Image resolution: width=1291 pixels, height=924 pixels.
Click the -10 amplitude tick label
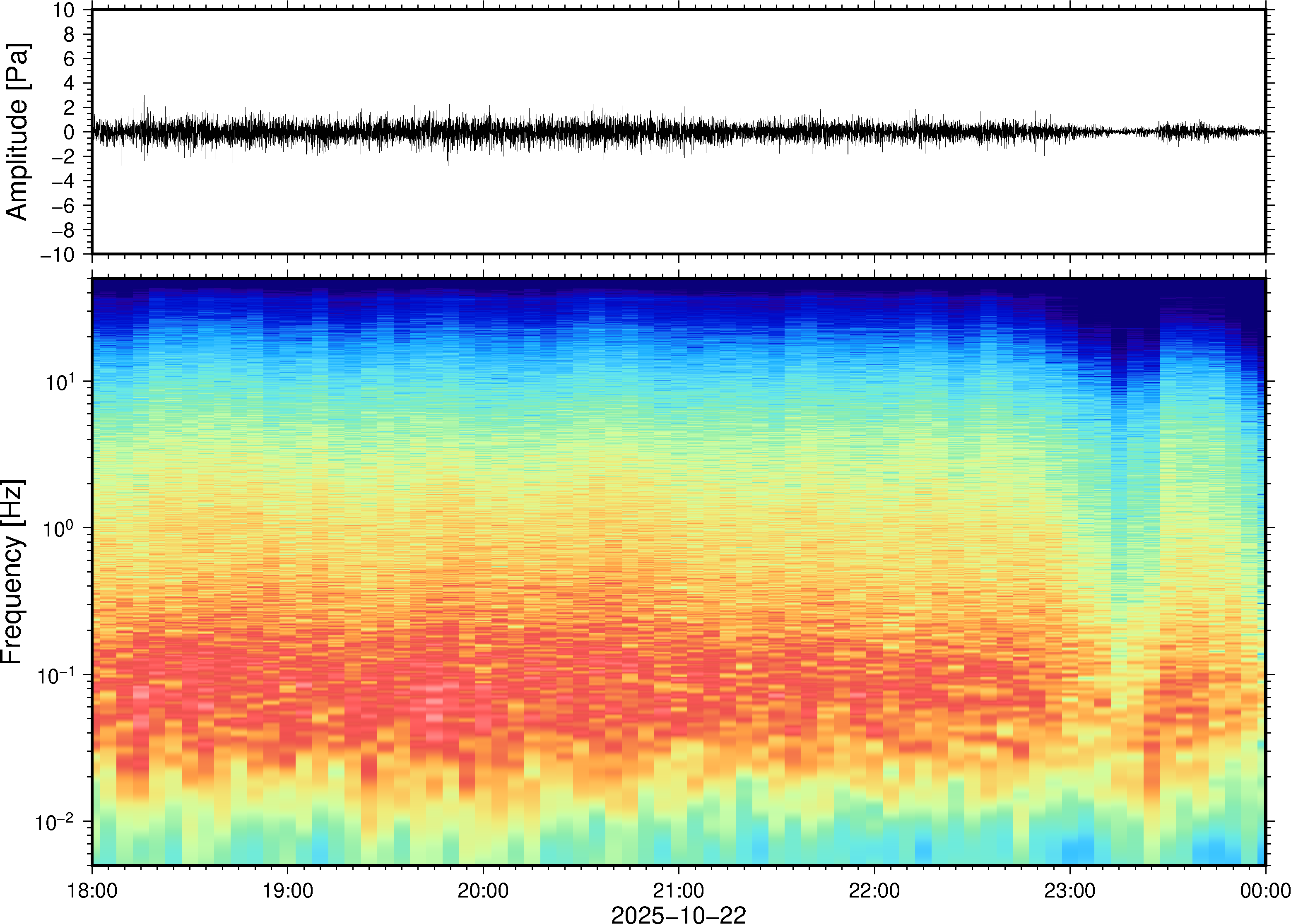tap(58, 255)
